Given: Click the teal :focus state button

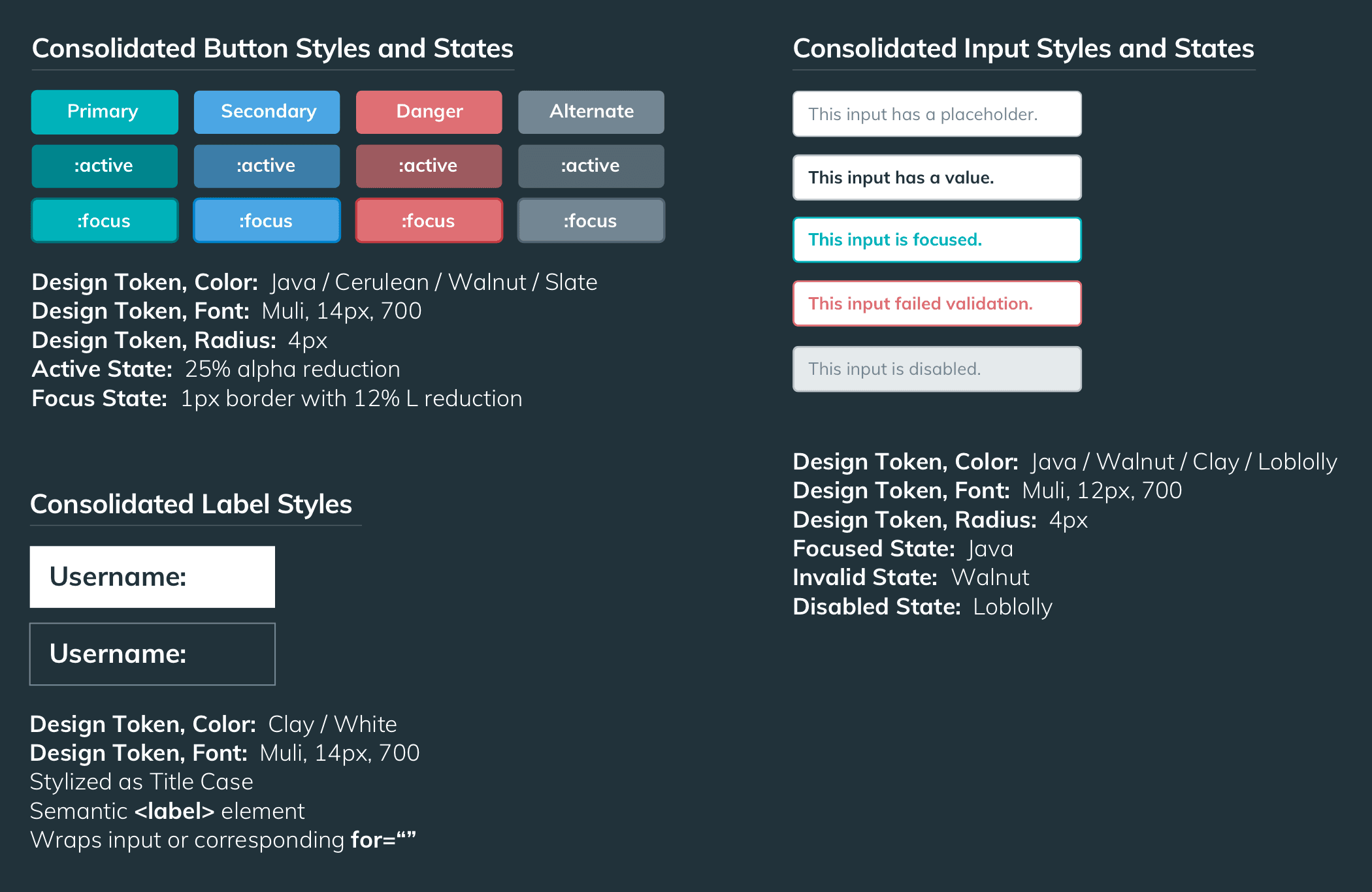Looking at the screenshot, I should [105, 221].
